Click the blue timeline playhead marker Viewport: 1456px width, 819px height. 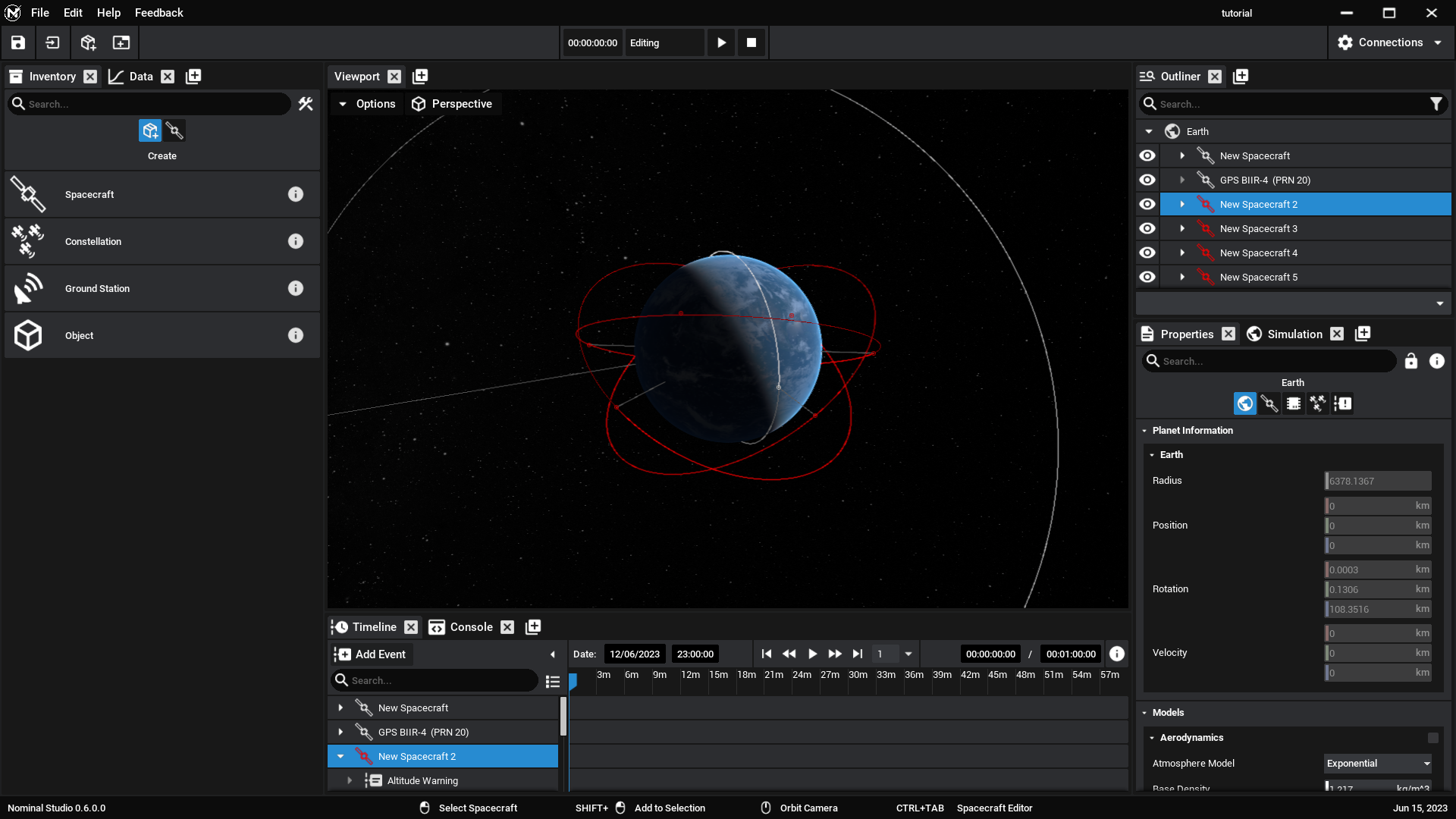(573, 680)
